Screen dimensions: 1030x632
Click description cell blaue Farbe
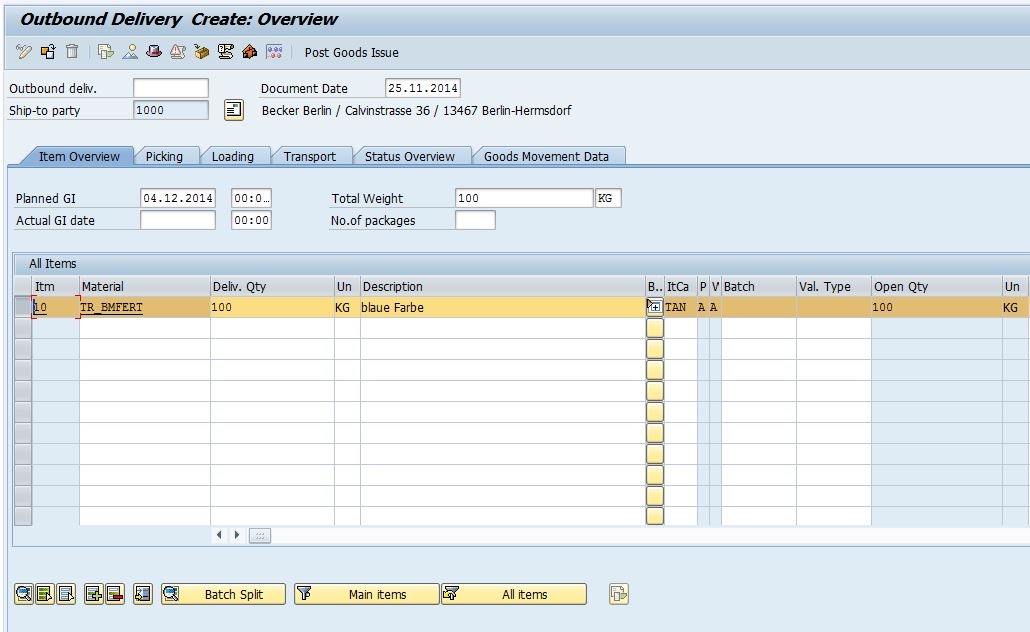[503, 307]
